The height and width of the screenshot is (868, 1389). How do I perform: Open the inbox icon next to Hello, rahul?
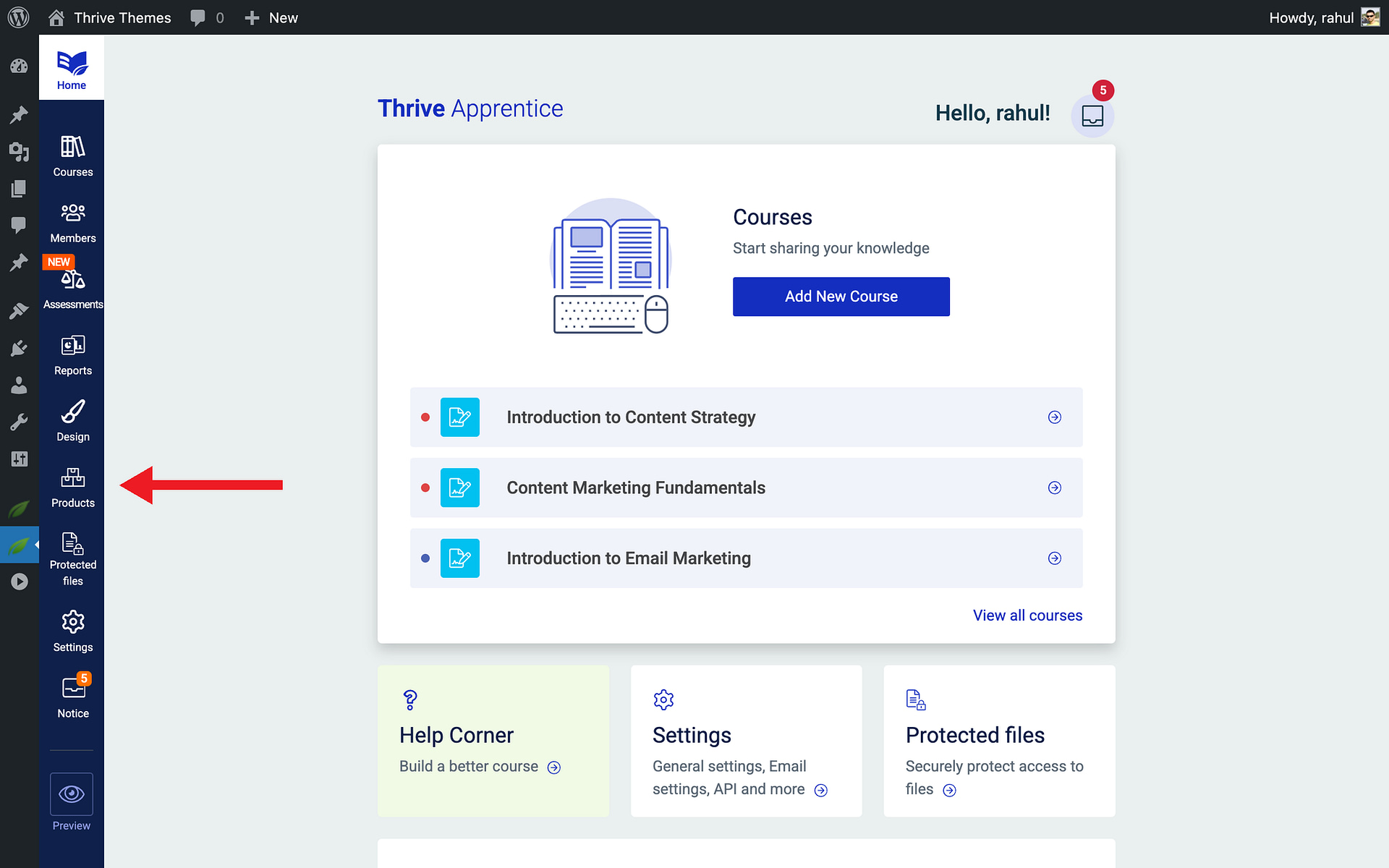(1092, 116)
